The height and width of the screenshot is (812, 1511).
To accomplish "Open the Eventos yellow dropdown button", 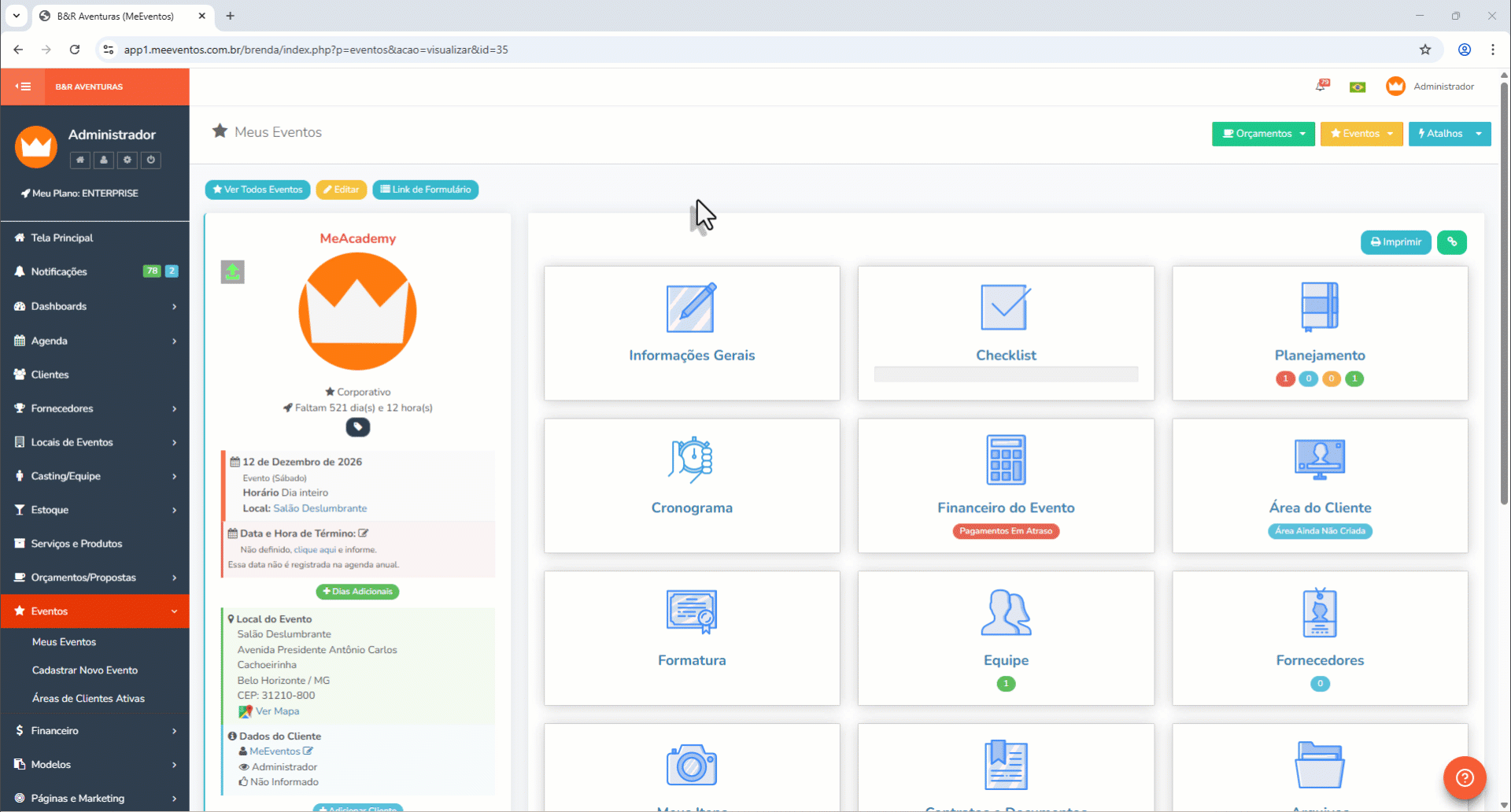I will [1361, 134].
